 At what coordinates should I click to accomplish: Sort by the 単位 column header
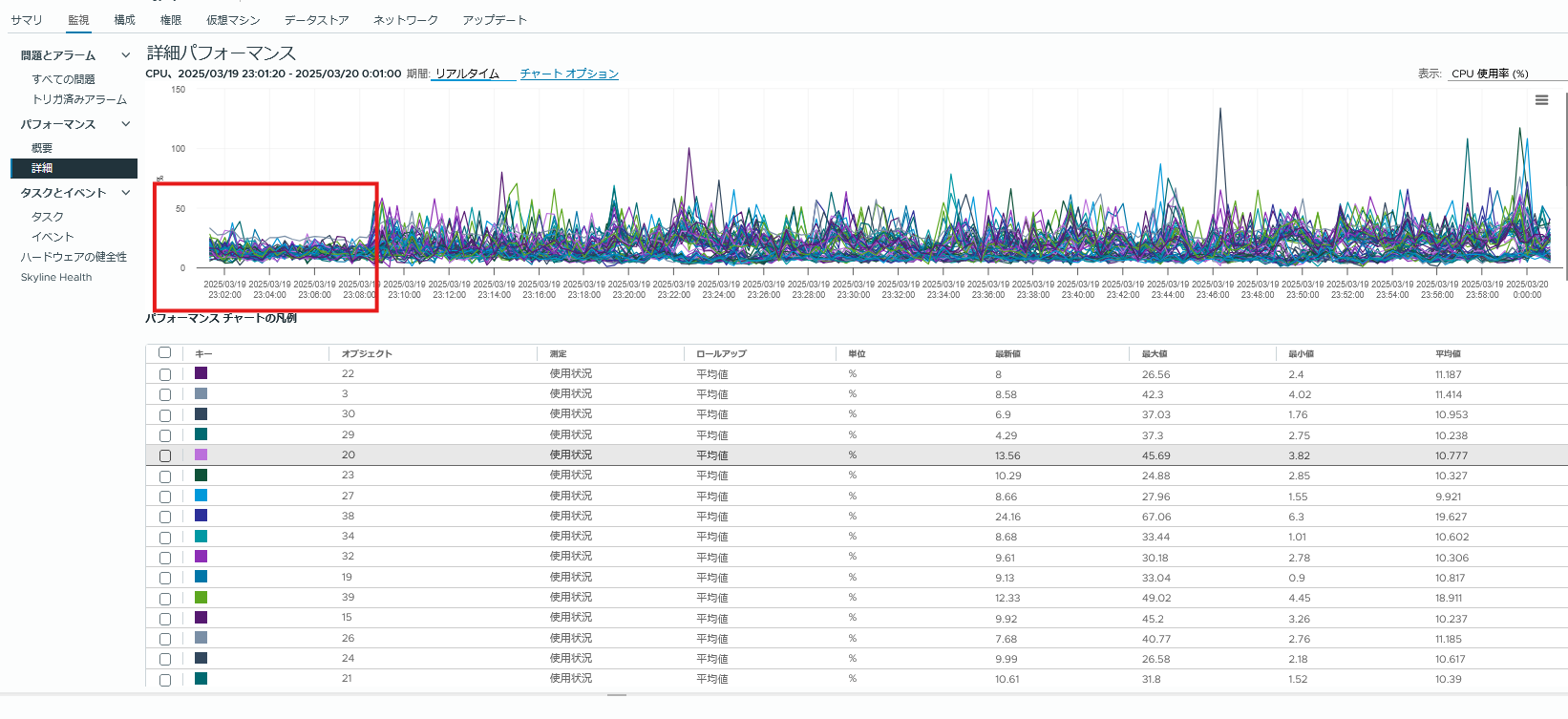click(x=857, y=354)
